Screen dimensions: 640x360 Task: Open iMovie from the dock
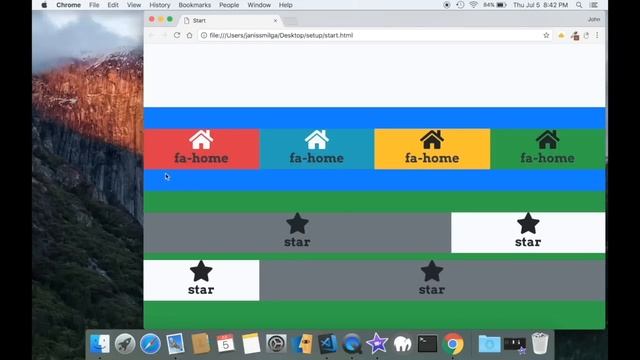click(377, 344)
